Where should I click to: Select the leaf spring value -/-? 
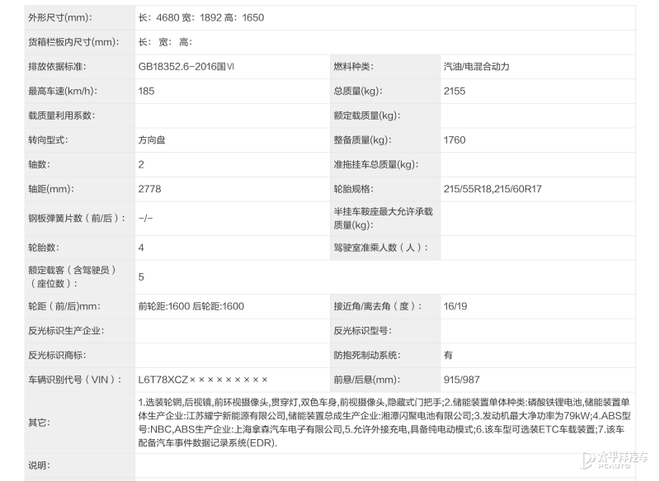pyautogui.click(x=146, y=218)
